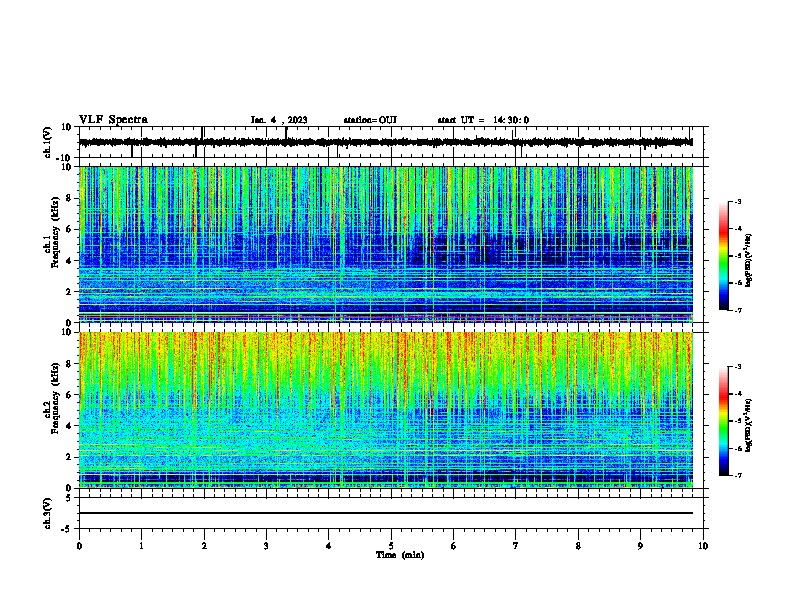Click the ch.3(V) flat line trace
The image size is (792, 612).
click(x=386, y=513)
